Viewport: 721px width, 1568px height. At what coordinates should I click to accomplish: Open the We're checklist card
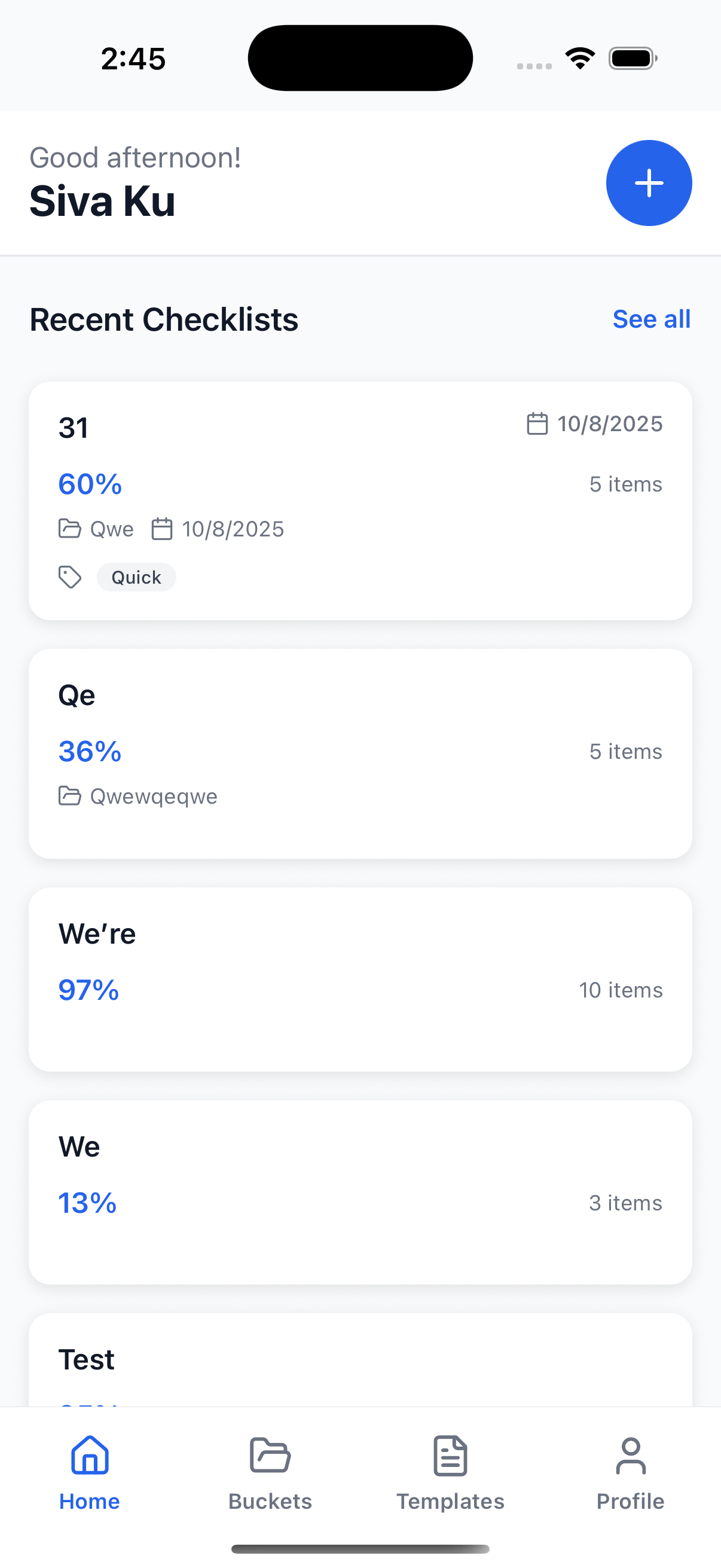pos(360,979)
